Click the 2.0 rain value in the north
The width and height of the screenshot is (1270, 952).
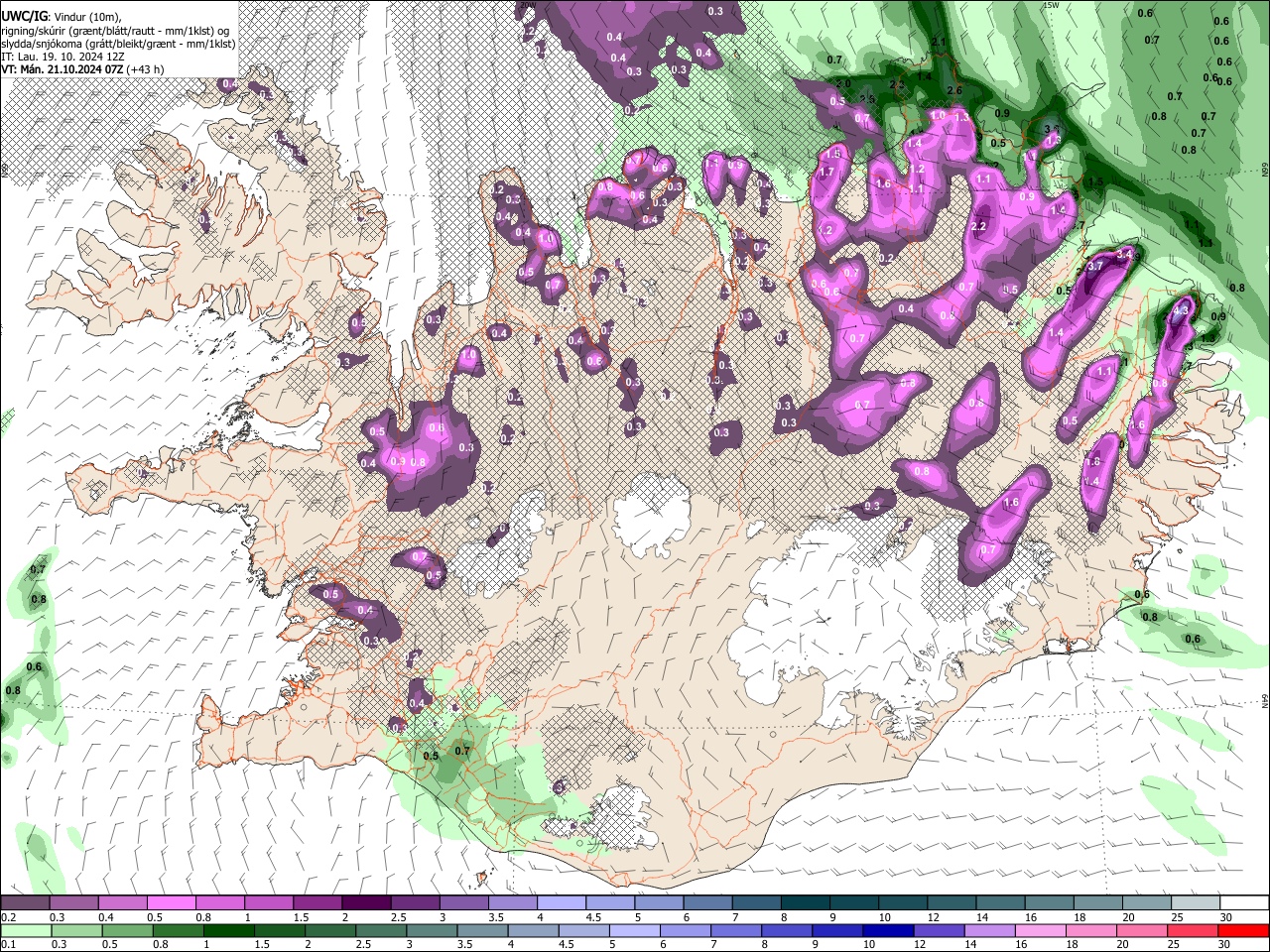(x=843, y=83)
